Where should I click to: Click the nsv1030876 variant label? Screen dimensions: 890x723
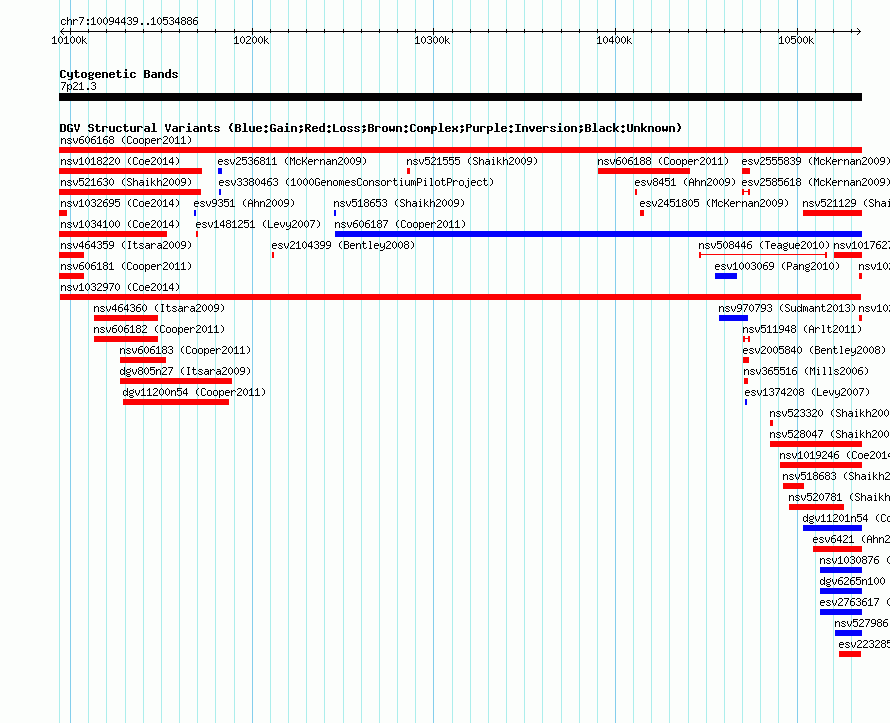[854, 560]
